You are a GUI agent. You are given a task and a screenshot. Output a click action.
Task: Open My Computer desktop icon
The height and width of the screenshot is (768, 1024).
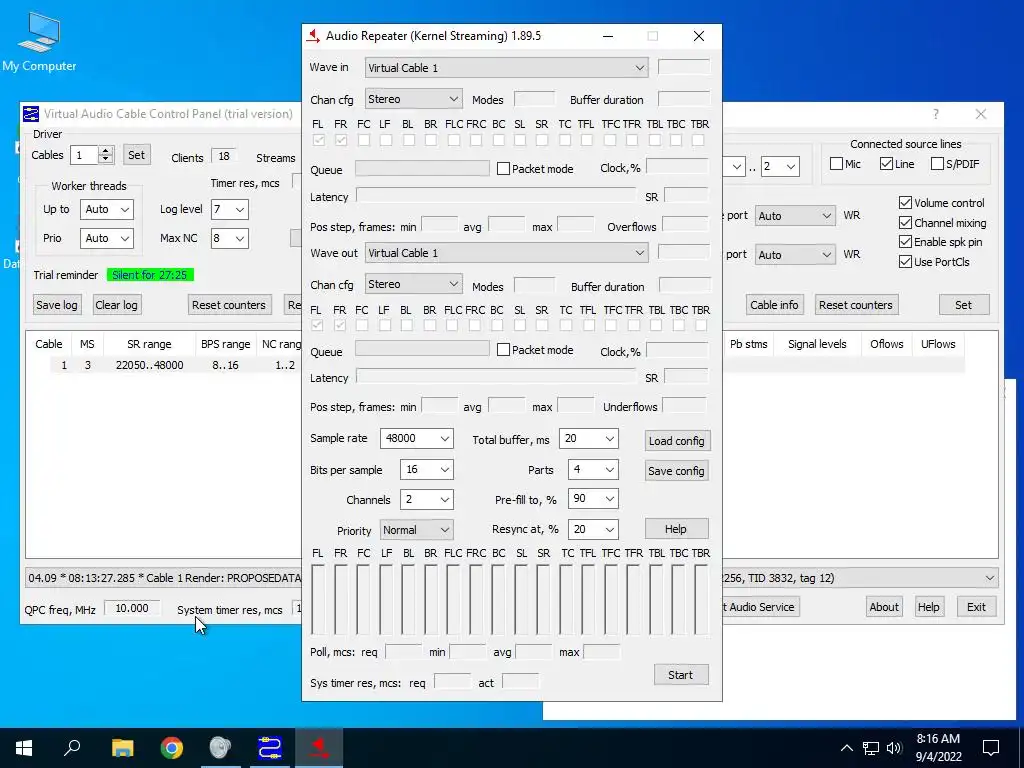point(39,42)
